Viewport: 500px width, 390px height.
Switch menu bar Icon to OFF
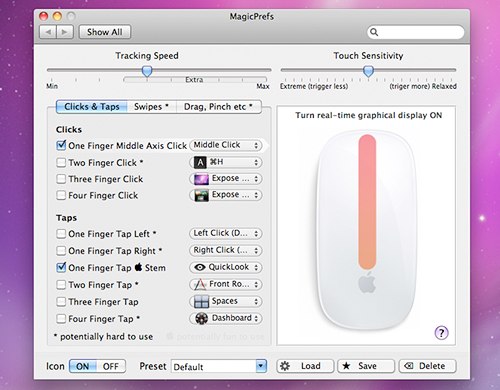pyautogui.click(x=111, y=366)
